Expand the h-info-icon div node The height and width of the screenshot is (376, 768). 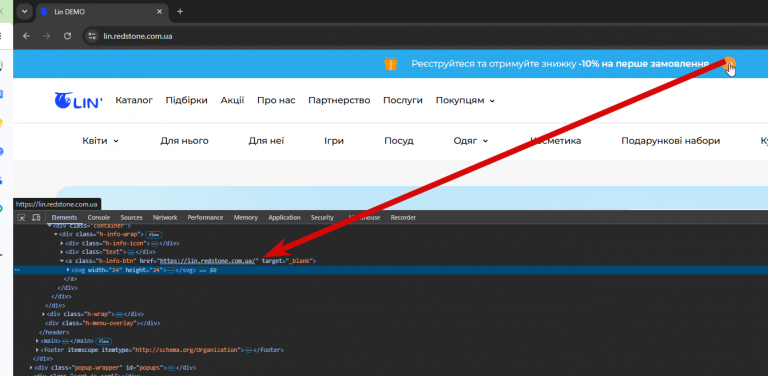click(62, 243)
